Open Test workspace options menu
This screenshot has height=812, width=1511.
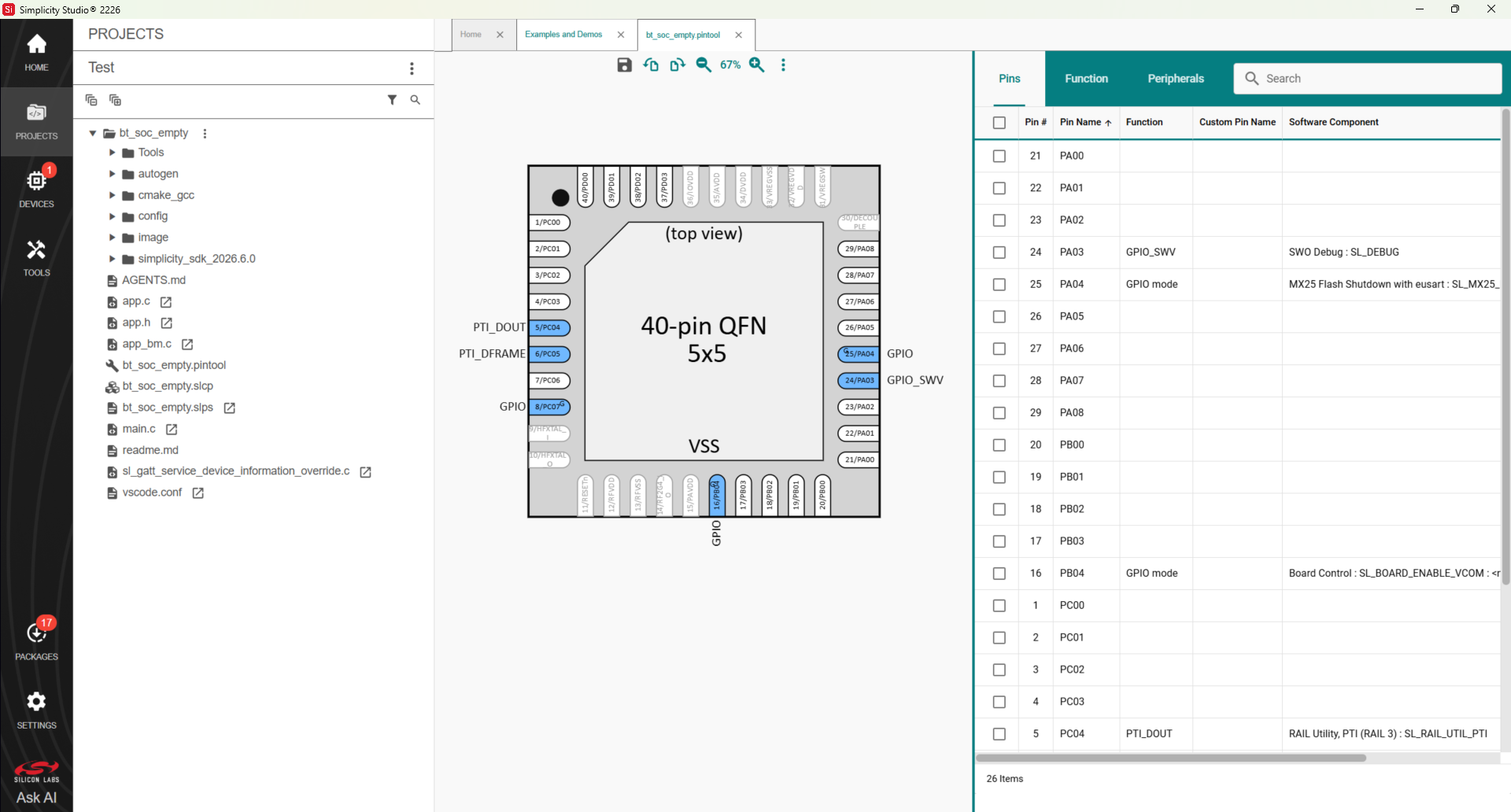click(x=412, y=68)
